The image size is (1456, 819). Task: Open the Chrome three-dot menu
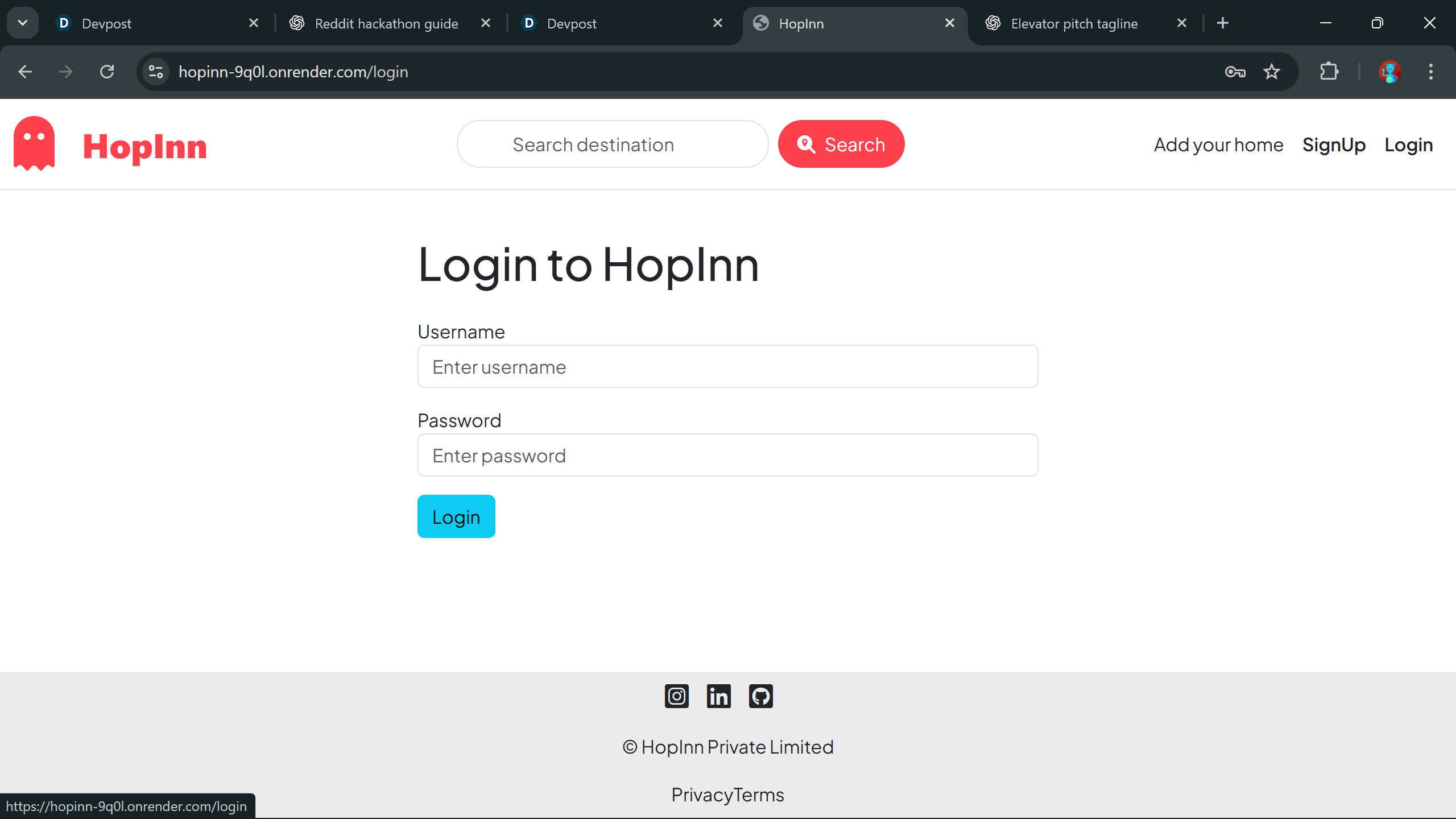pos(1431,72)
